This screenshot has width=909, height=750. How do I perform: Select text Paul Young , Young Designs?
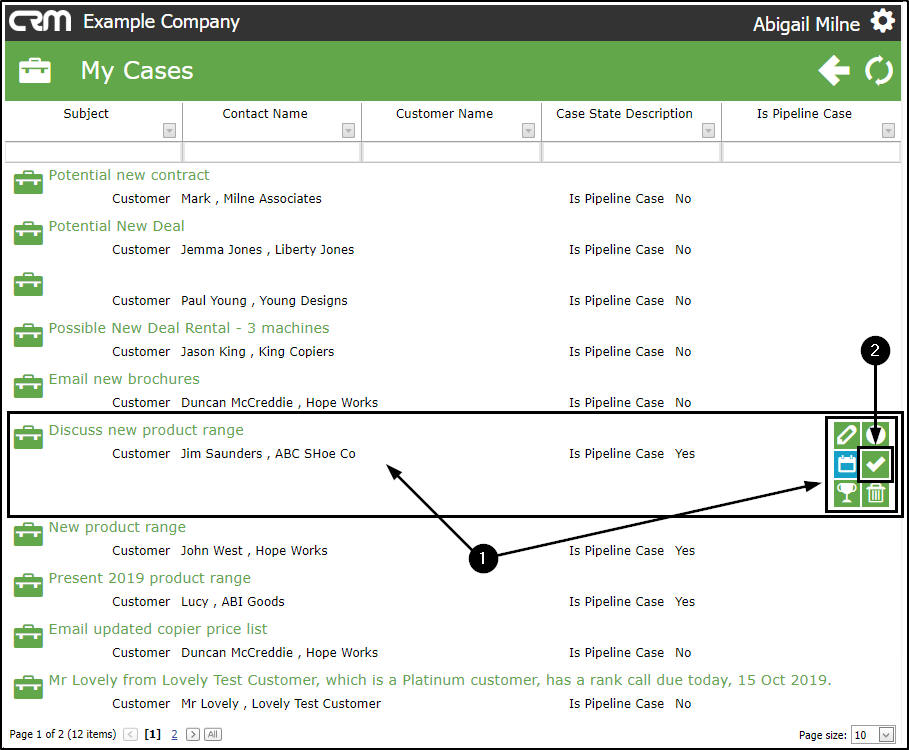click(264, 301)
